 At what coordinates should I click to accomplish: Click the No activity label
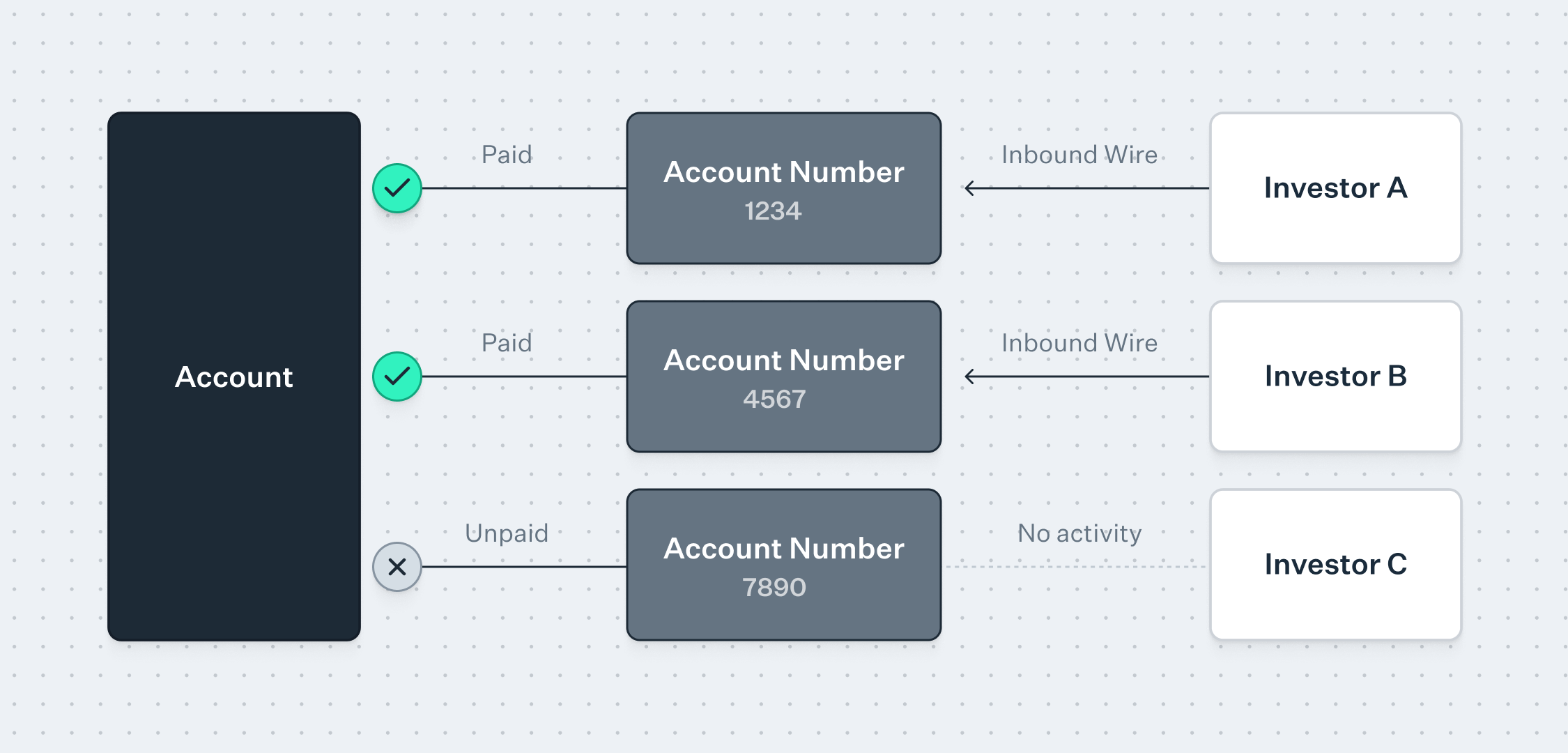pos(1079,533)
